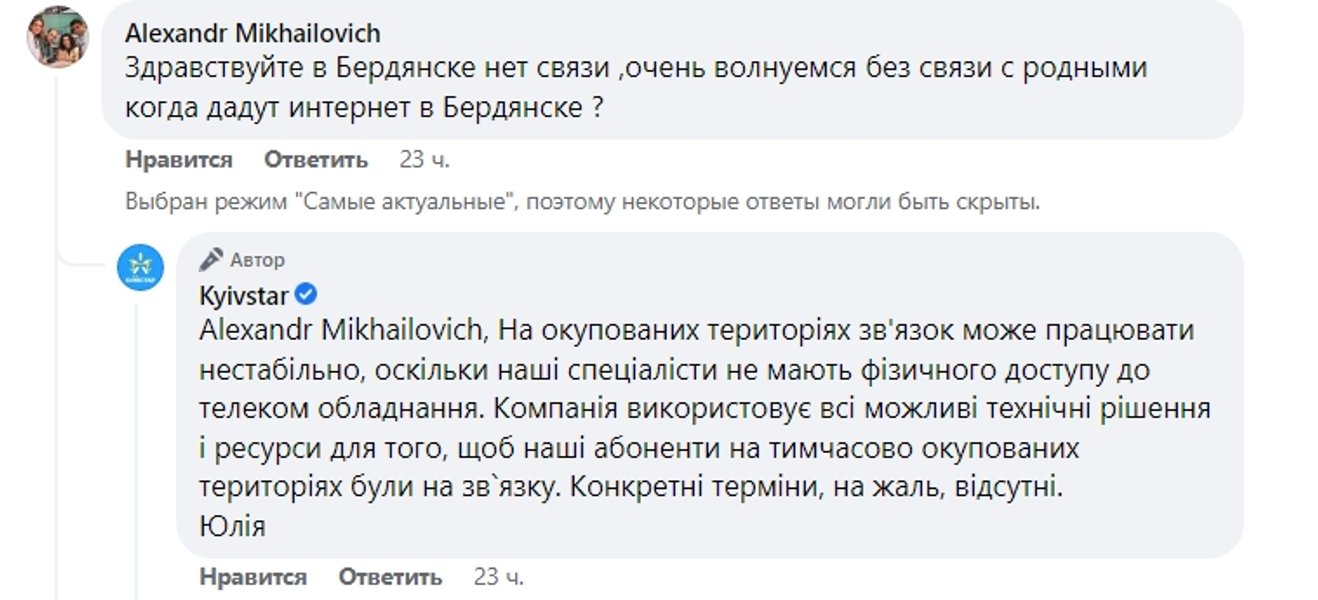Click the Автор badge label
This screenshot has width=1318, height=600.
pos(257,260)
